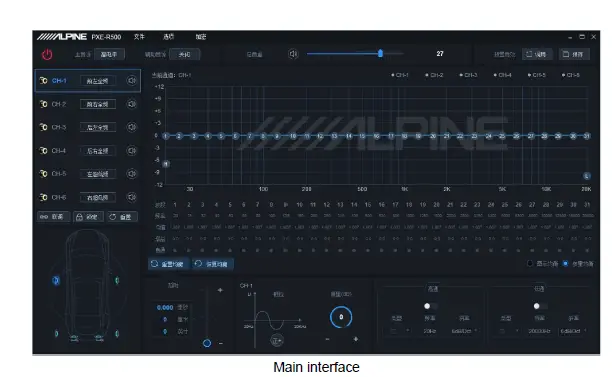
Task: Open the CH-5 speaker type dropdown
Action: click(98, 174)
